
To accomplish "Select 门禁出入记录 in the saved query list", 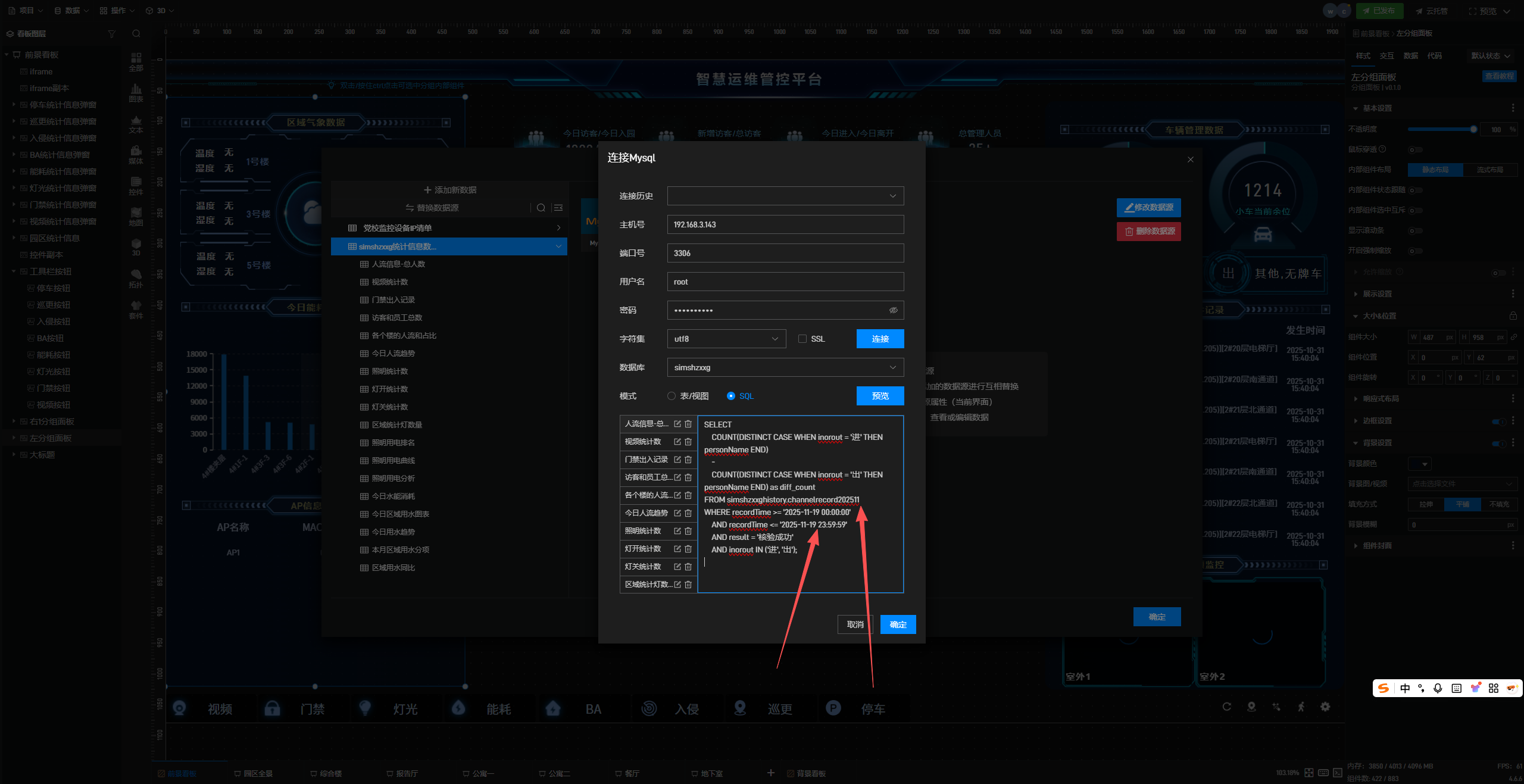I will [646, 460].
